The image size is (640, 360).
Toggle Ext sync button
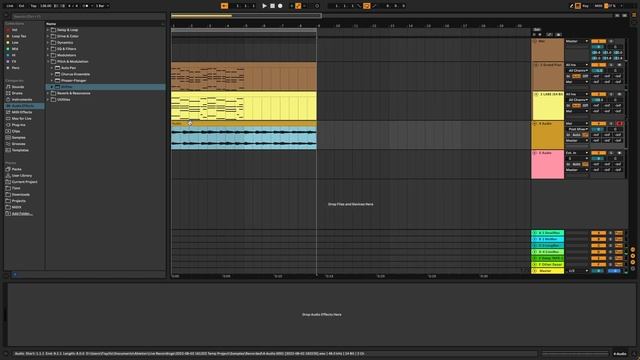point(21,6)
